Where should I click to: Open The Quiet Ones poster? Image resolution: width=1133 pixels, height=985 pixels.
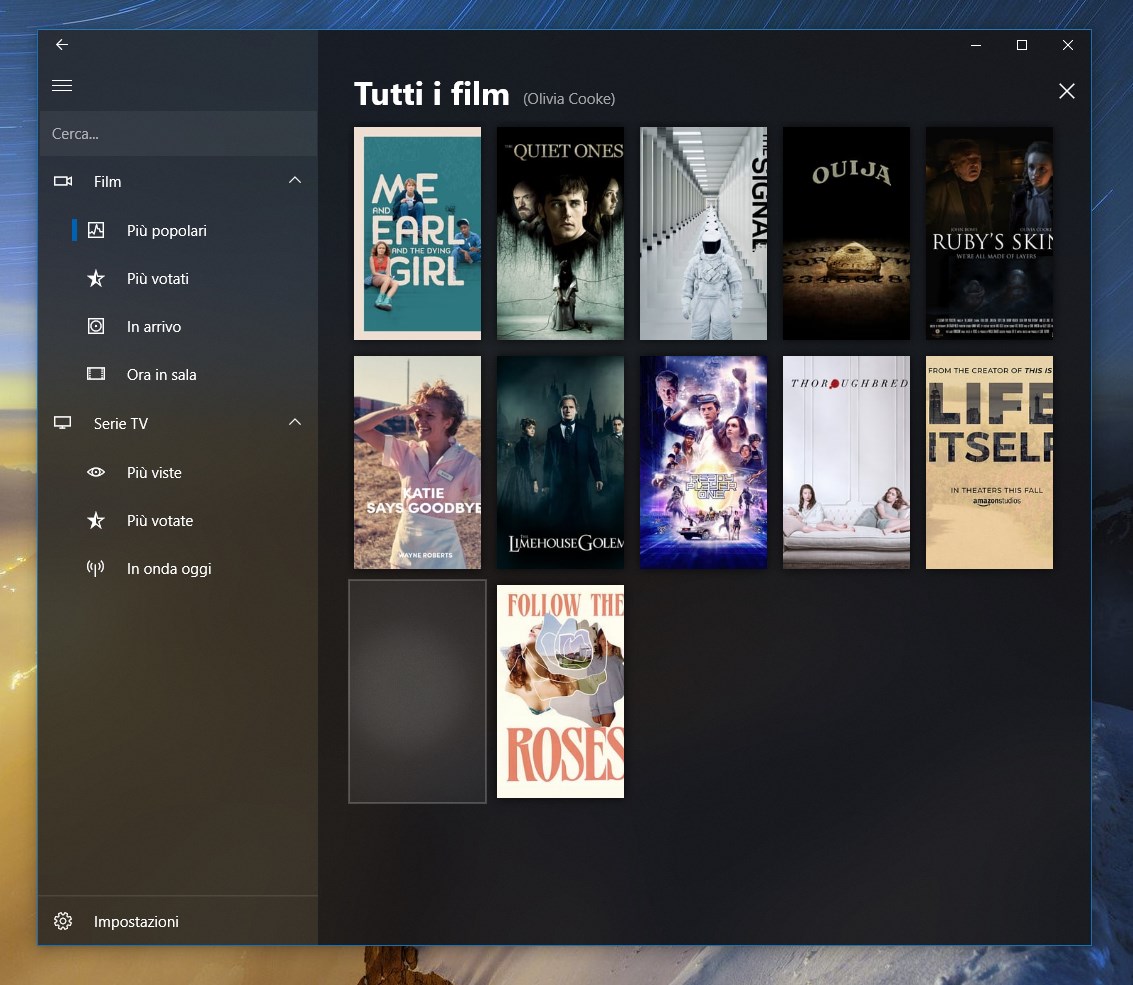point(560,233)
